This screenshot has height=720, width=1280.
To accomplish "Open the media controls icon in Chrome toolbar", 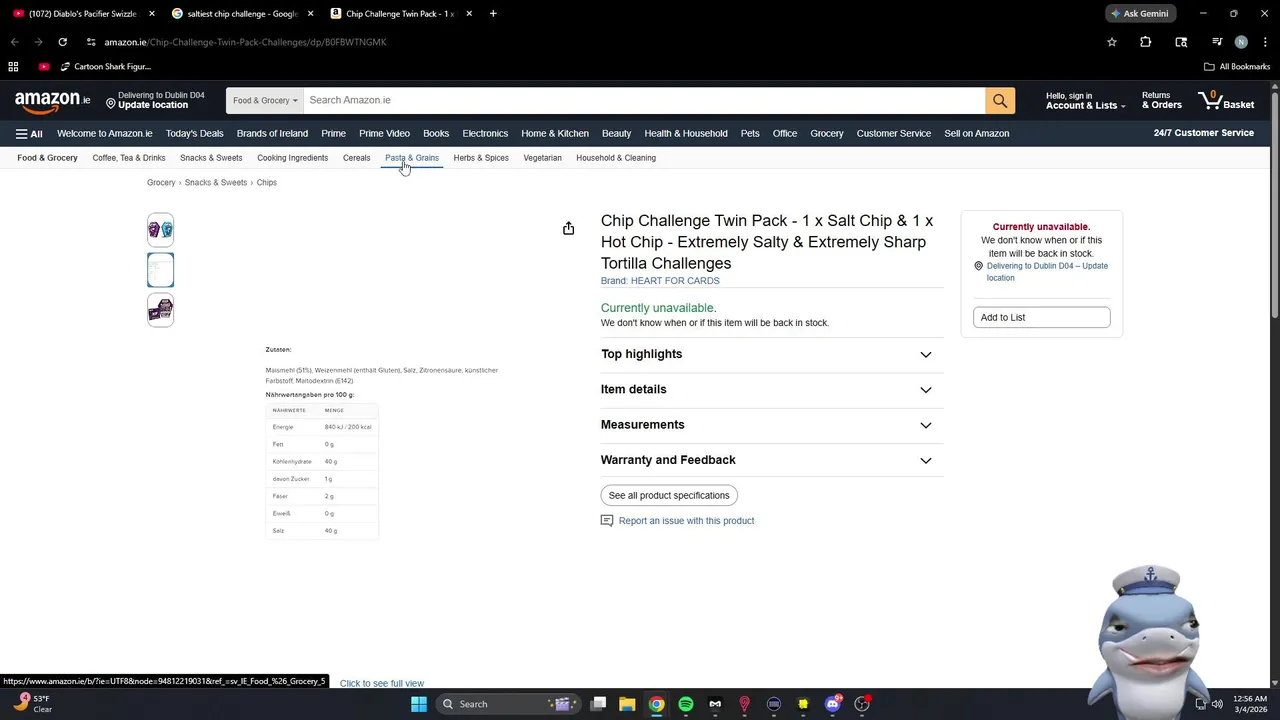I will [x=1217, y=42].
